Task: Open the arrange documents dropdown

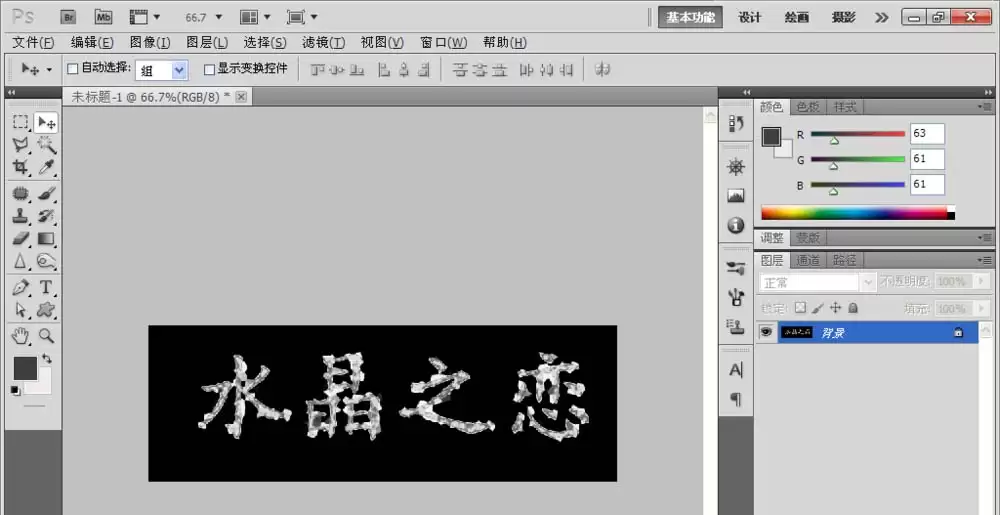Action: point(256,17)
